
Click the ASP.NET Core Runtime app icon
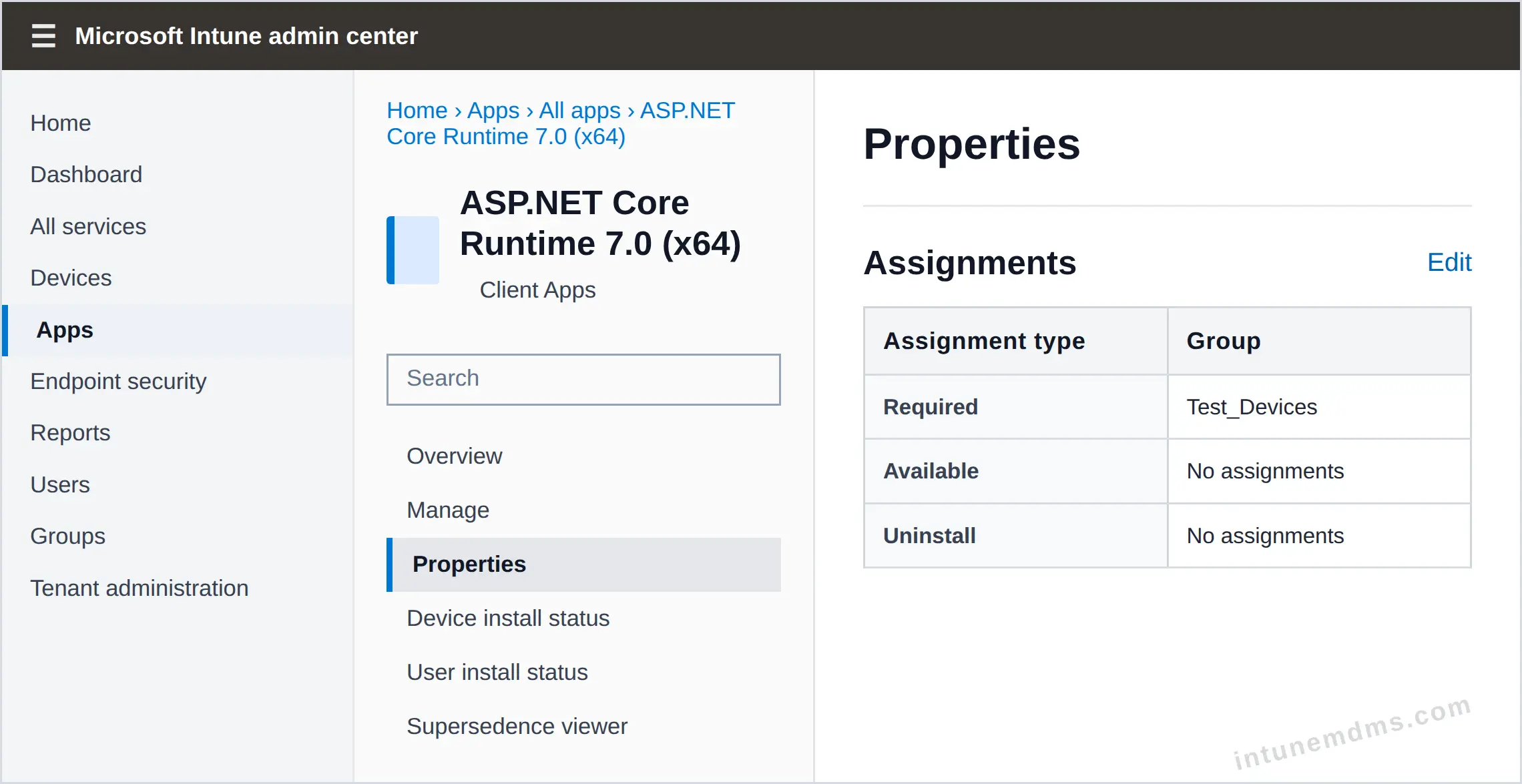pyautogui.click(x=413, y=250)
